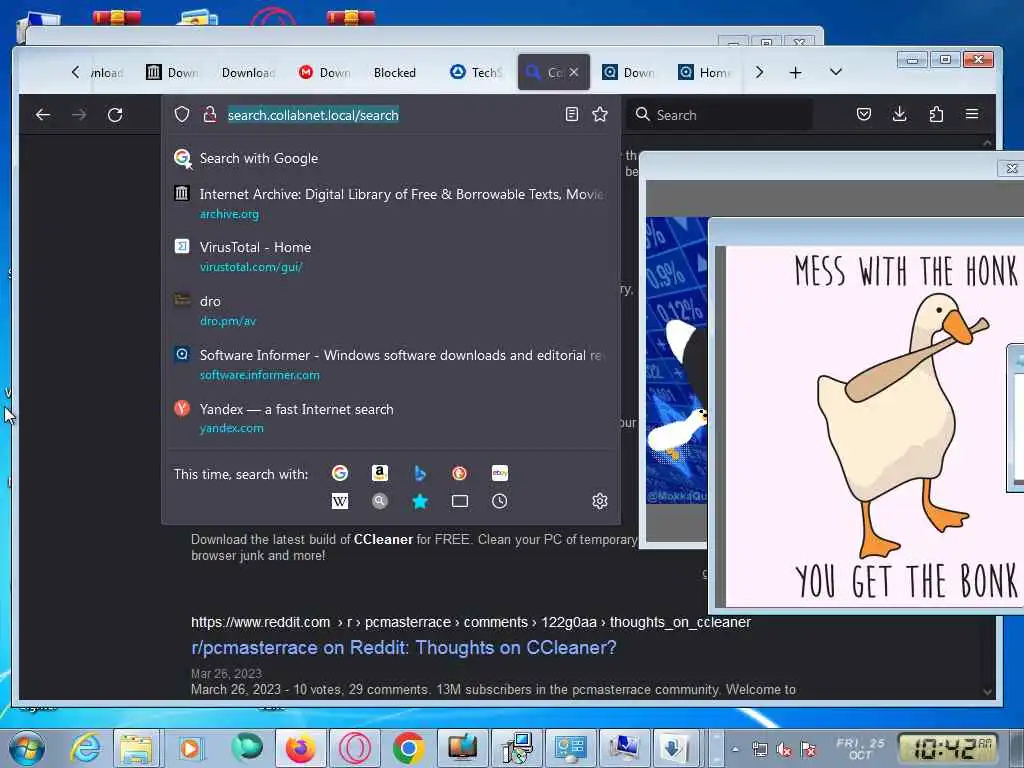Open Firefox downloads panel

[x=899, y=115]
